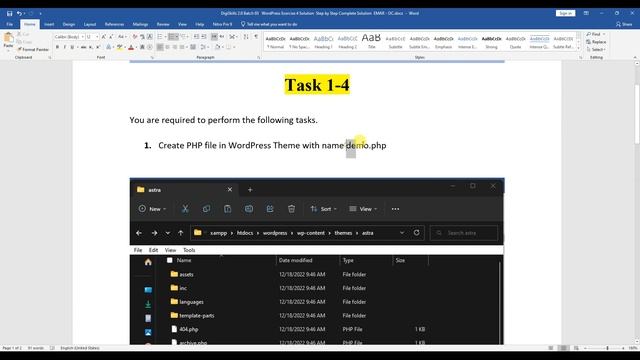
Task: Toggle Bold formatting
Action: [57, 47]
